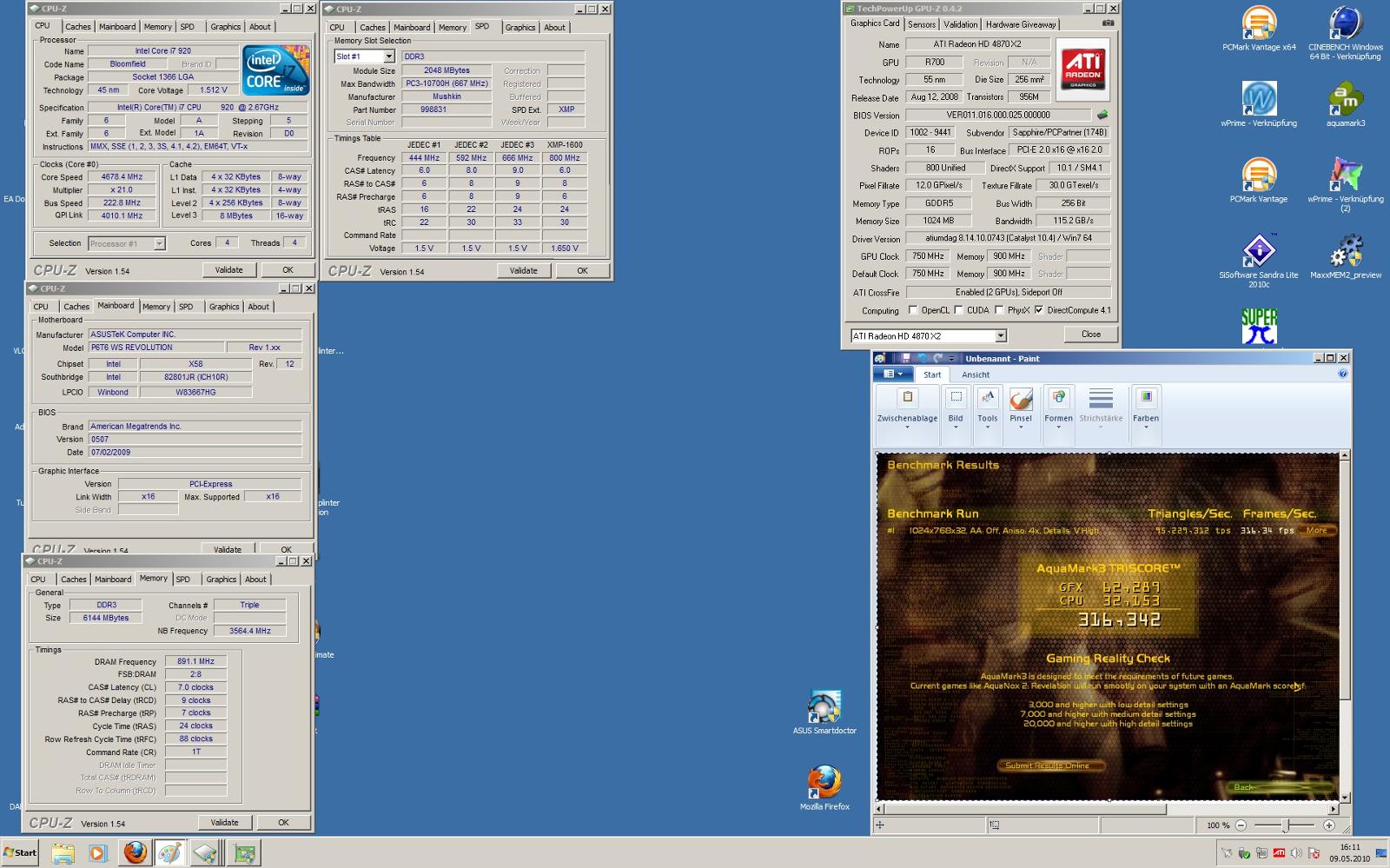
Task: Click Windows Start button
Action: coord(20,852)
